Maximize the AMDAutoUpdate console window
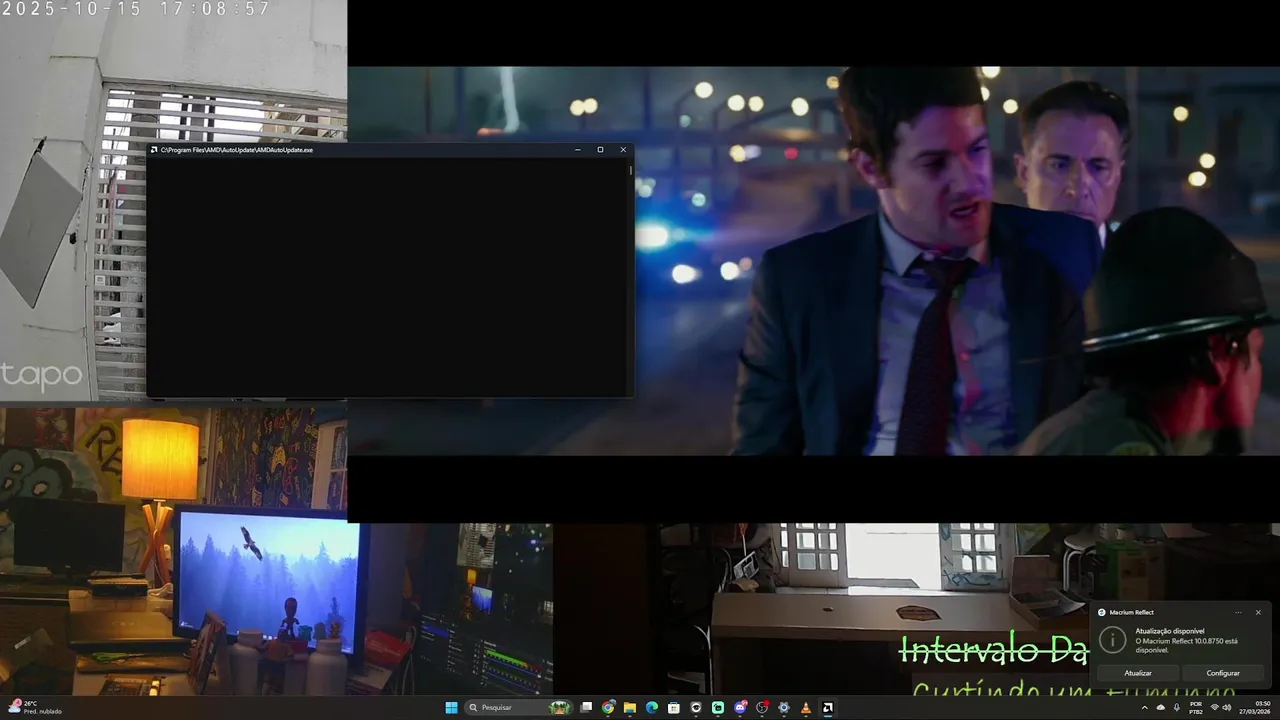Screen dimensions: 1280x720 [x=600, y=150]
